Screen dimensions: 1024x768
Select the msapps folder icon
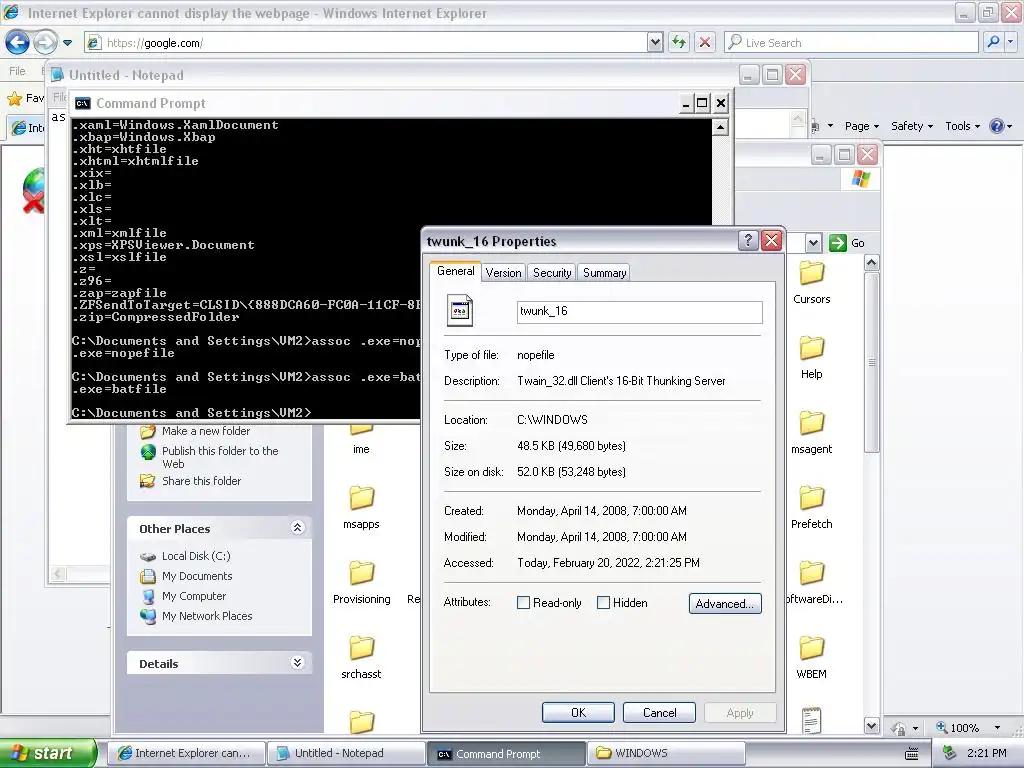pos(361,498)
